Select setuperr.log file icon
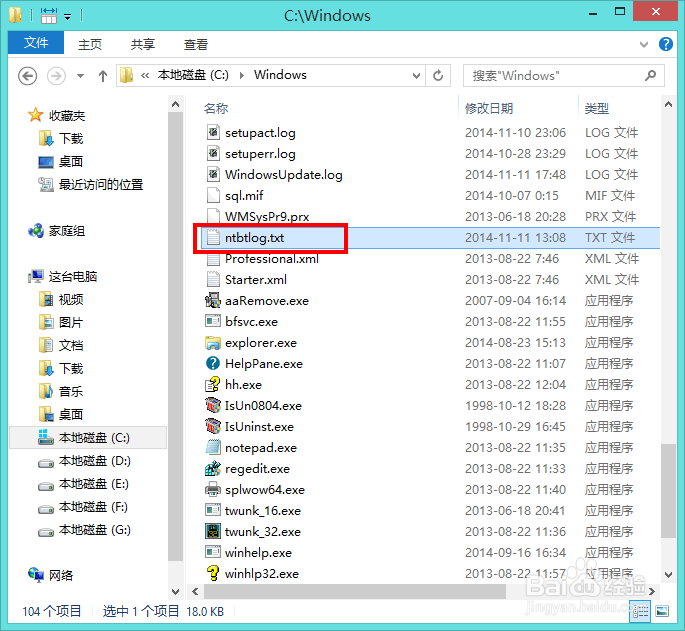This screenshot has height=631, width=685. [x=213, y=153]
